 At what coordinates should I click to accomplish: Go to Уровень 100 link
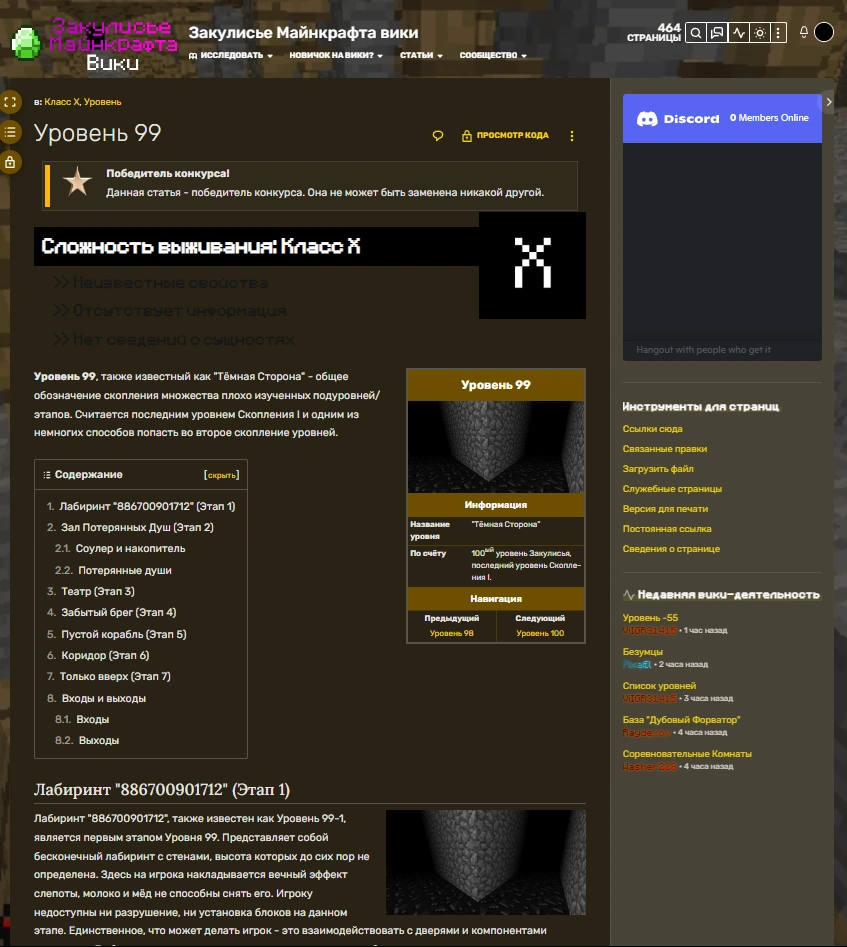click(540, 633)
